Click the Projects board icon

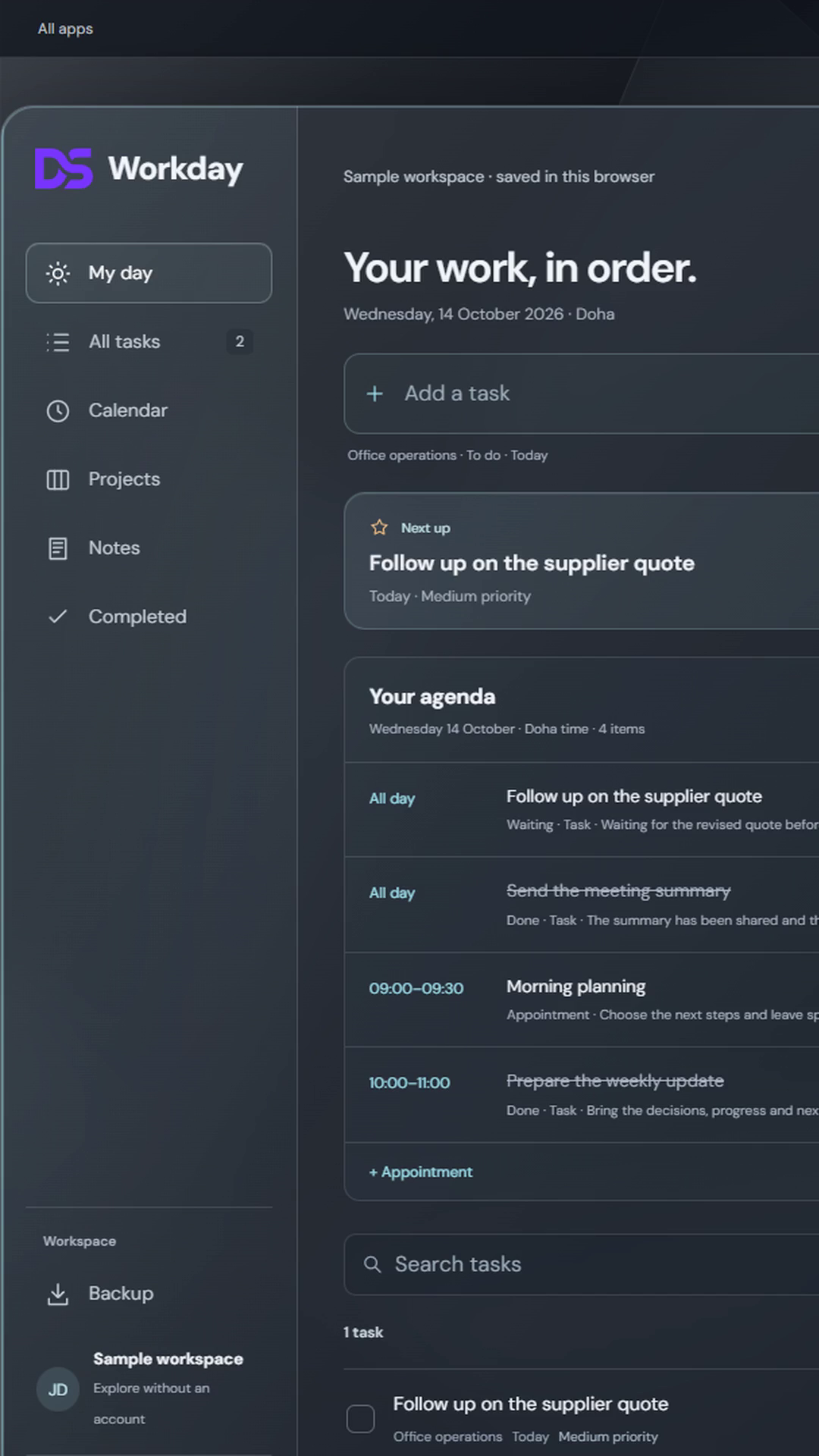coord(58,480)
